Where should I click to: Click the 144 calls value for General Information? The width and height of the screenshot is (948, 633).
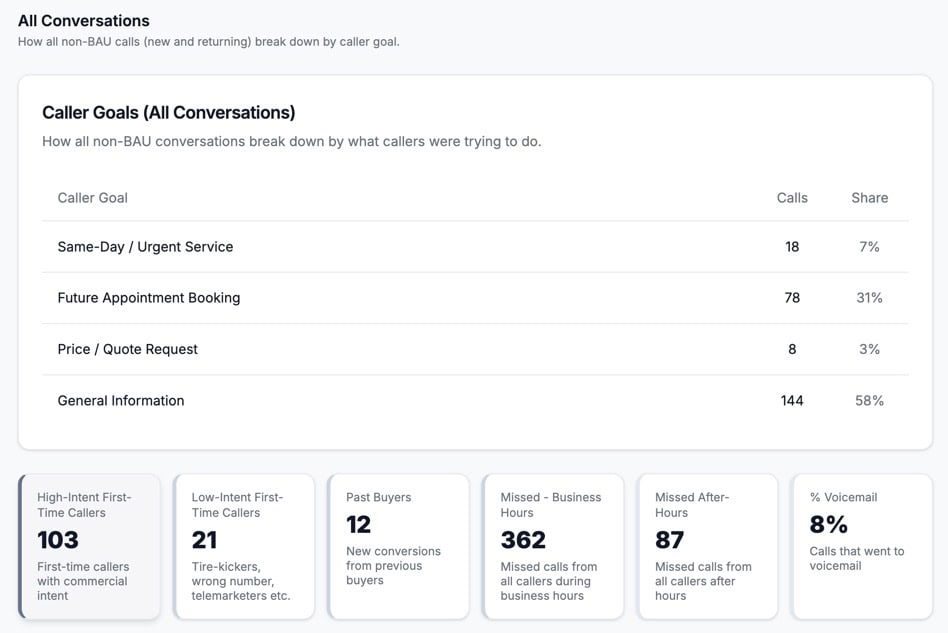[x=792, y=401]
